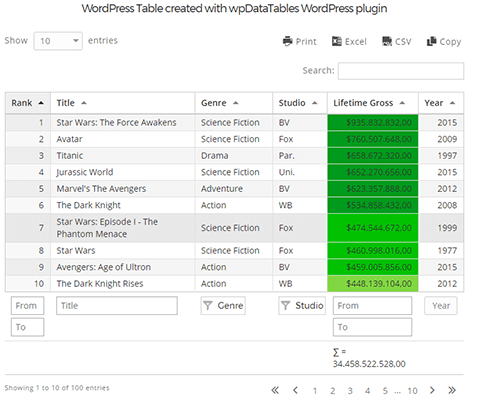Select pagination page 1
Image resolution: width=480 pixels, height=400 pixels.
pos(315,391)
